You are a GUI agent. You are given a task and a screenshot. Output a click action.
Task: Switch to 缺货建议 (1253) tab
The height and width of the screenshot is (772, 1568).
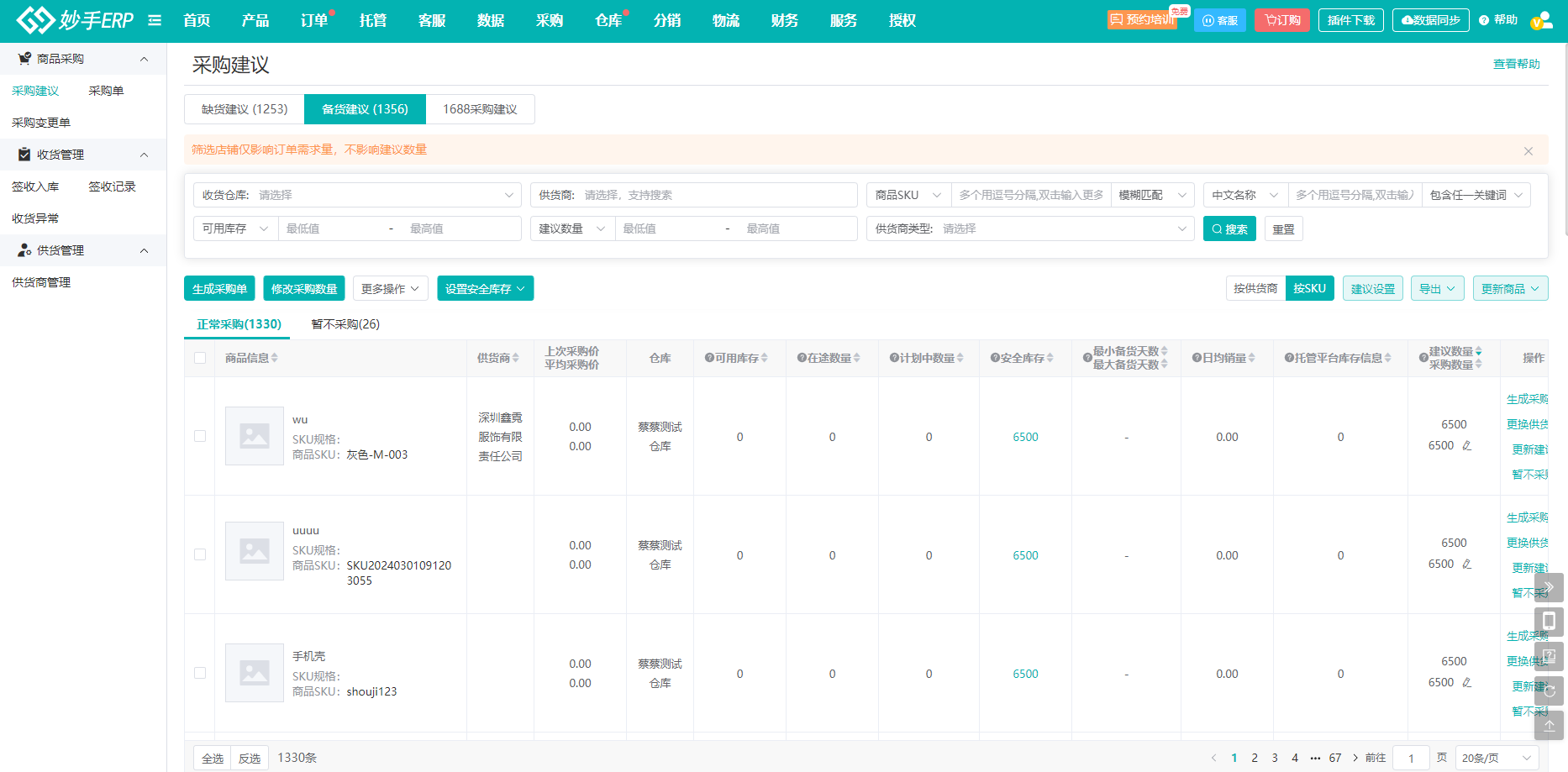245,109
